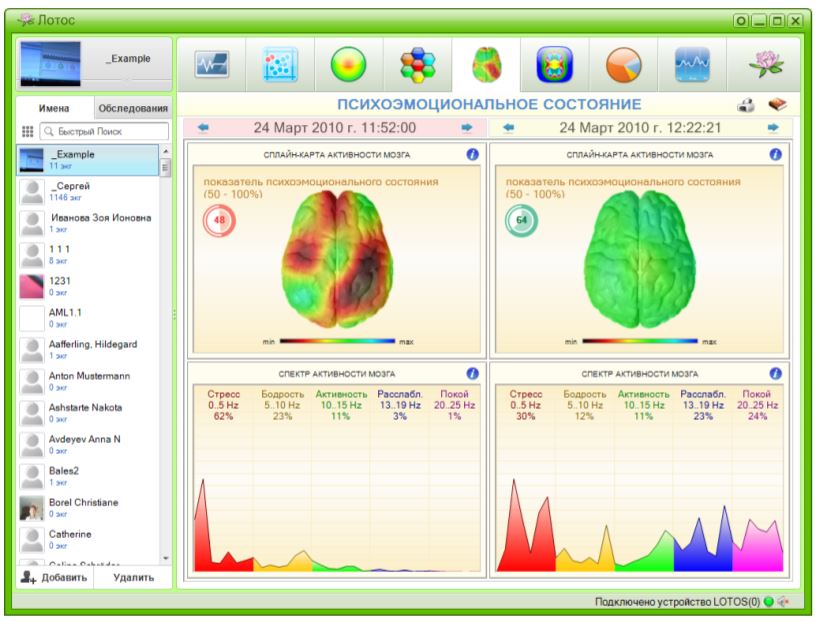Click the Добавить button
The image size is (823, 623).
click(x=56, y=577)
